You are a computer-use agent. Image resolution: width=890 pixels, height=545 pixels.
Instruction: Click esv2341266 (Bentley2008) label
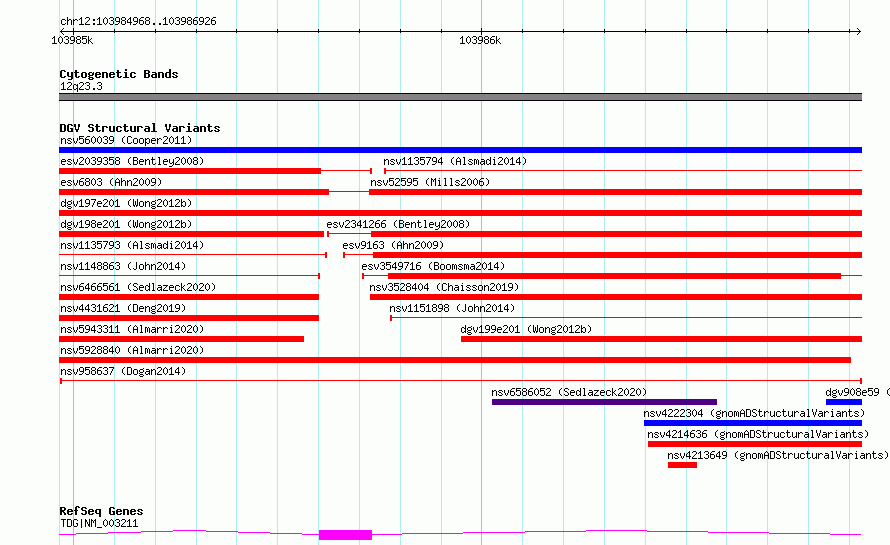click(x=398, y=224)
